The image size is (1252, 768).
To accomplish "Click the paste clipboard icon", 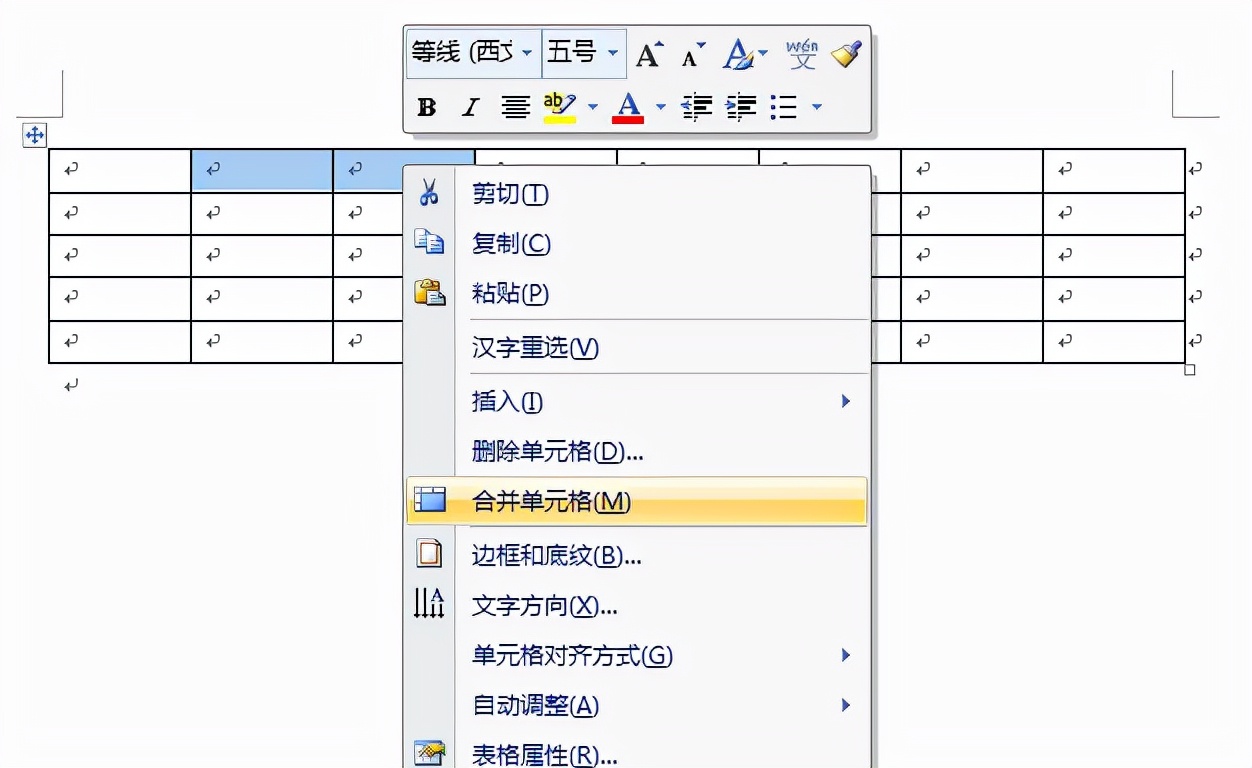I will tap(429, 292).
